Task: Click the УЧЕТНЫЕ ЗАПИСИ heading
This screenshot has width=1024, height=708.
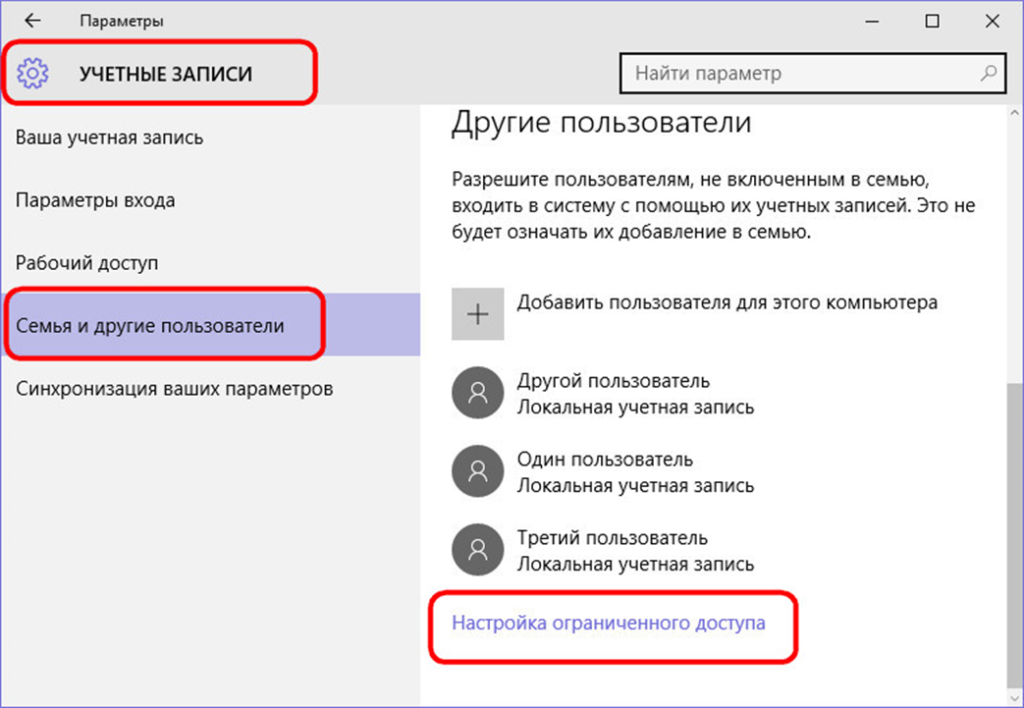Action: tap(166, 74)
